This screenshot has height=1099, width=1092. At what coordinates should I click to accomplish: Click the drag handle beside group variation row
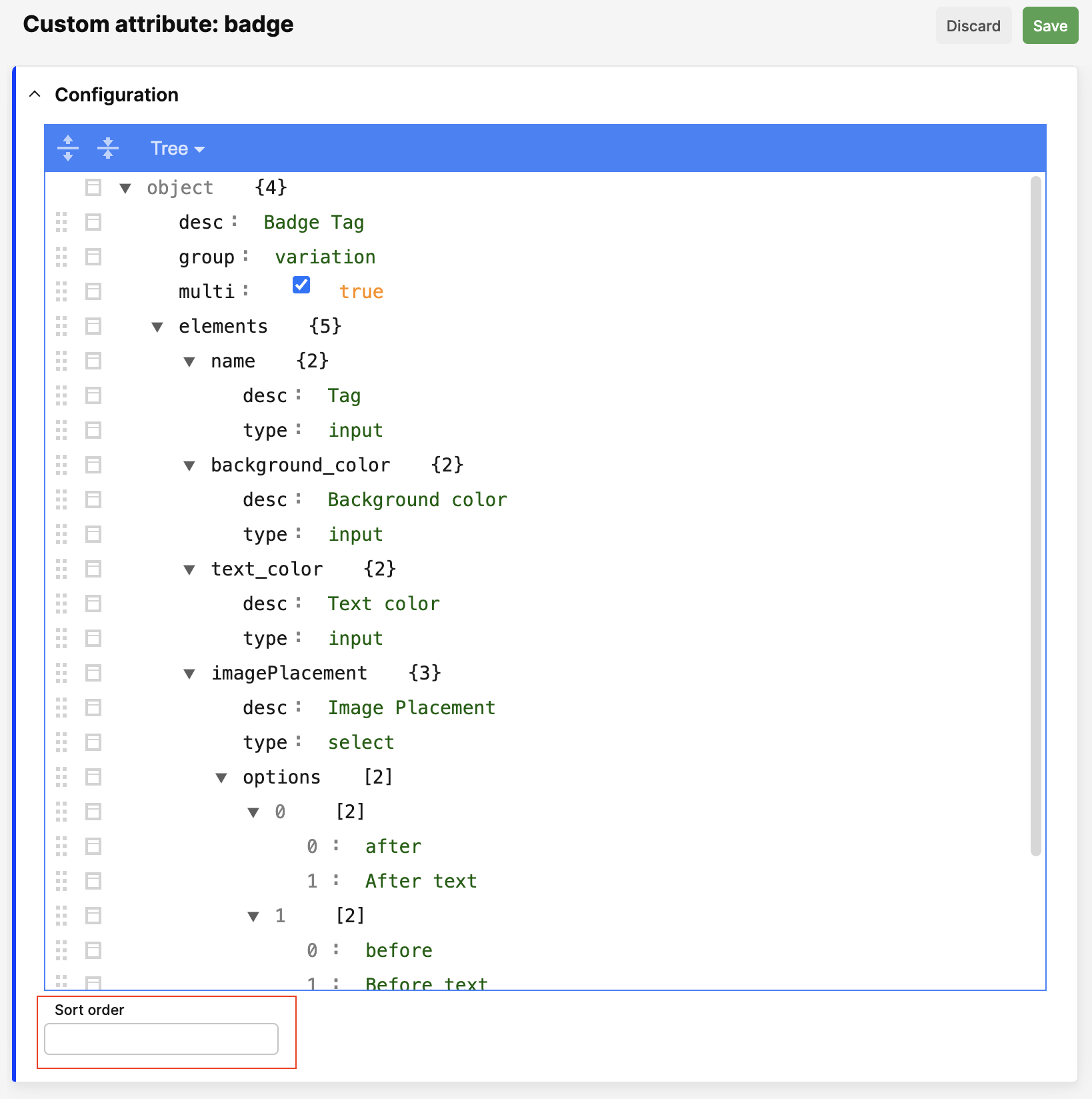tap(61, 257)
